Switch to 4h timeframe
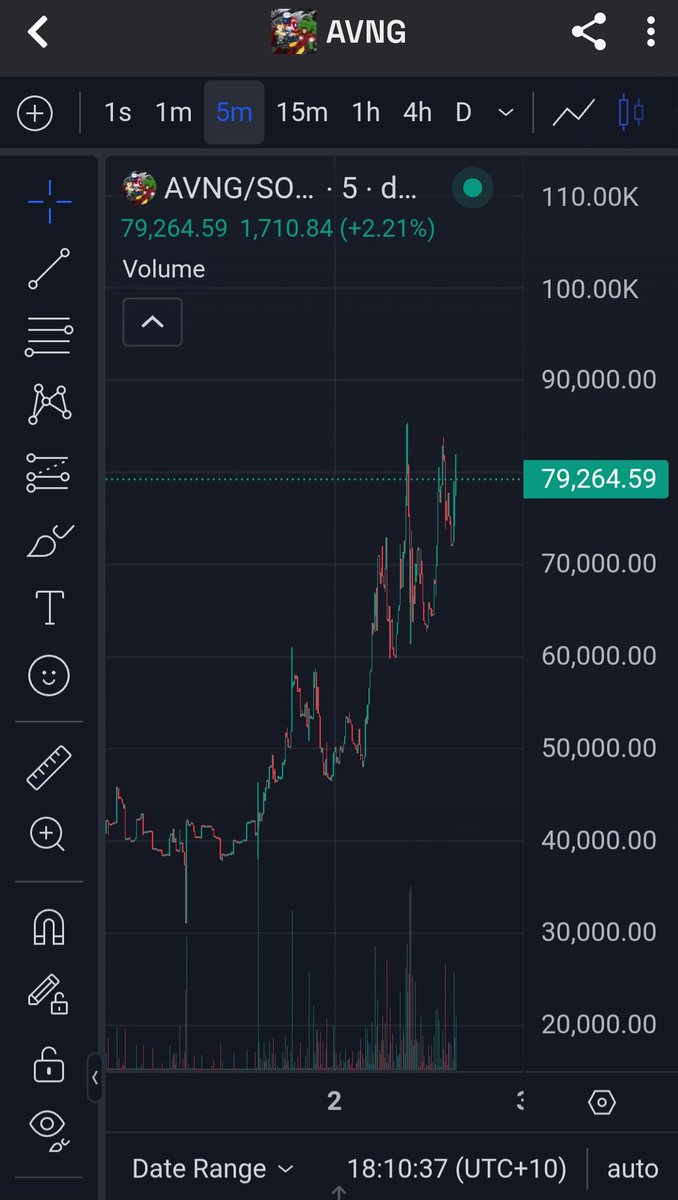This screenshot has width=678, height=1200. [x=417, y=112]
